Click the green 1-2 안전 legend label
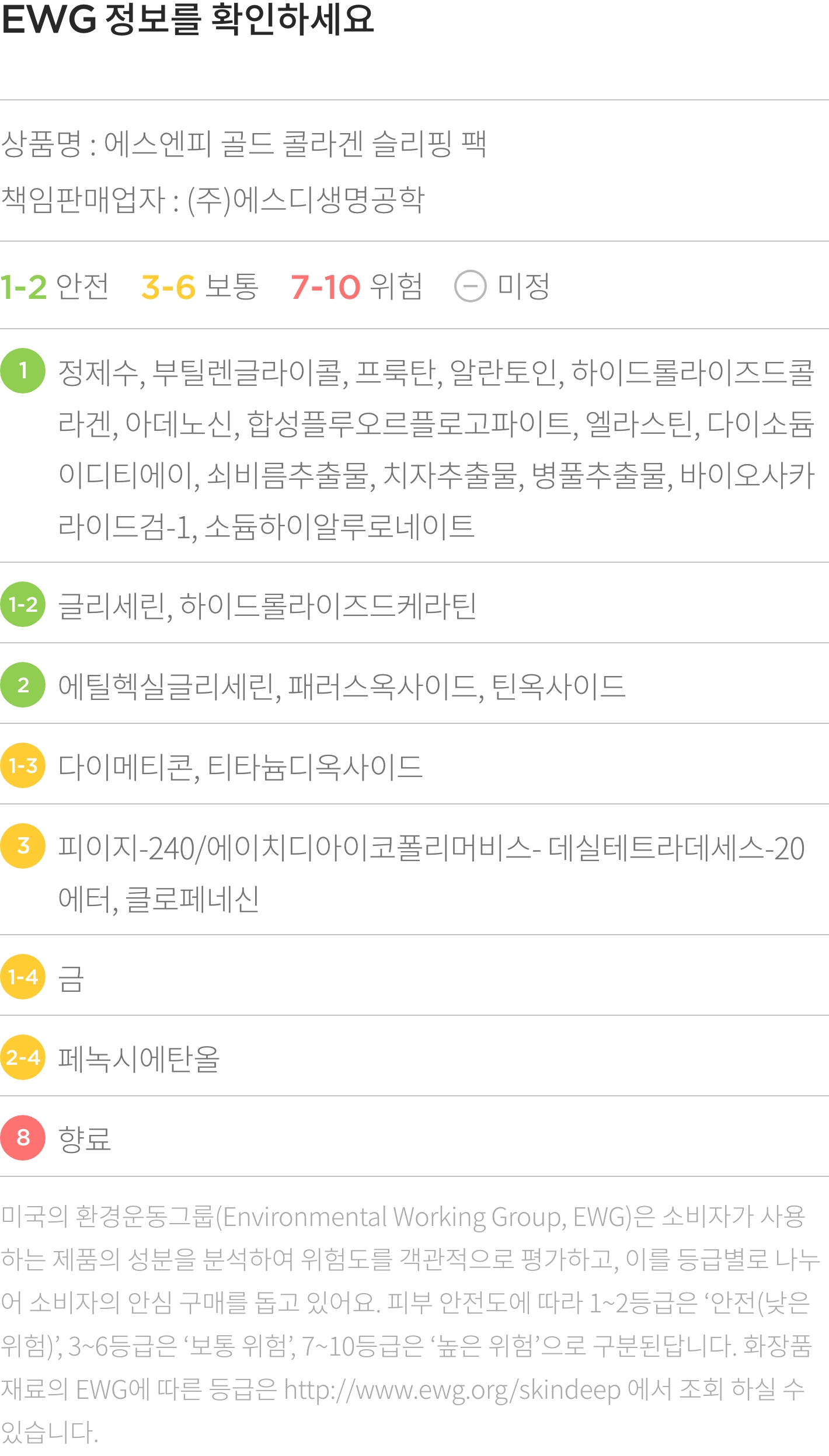Viewport: 829px width, 1456px height. click(54, 287)
